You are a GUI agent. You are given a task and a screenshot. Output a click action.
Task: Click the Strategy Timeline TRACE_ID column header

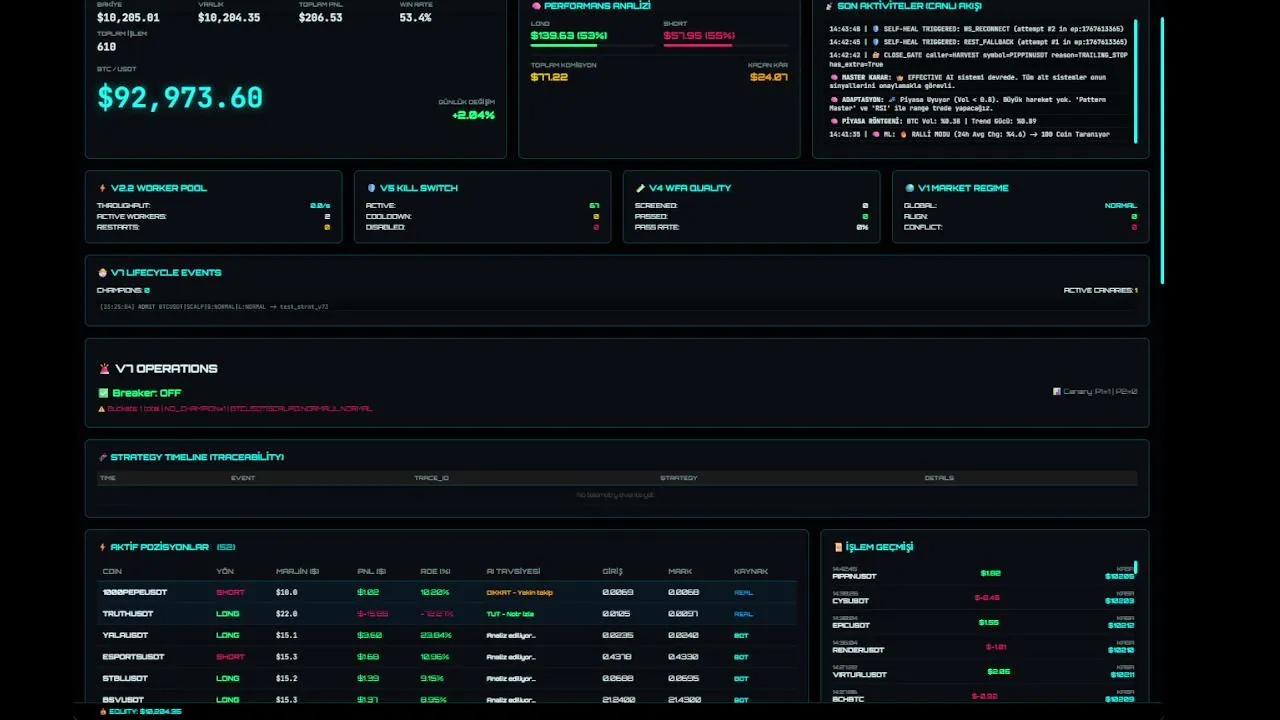[x=431, y=478]
